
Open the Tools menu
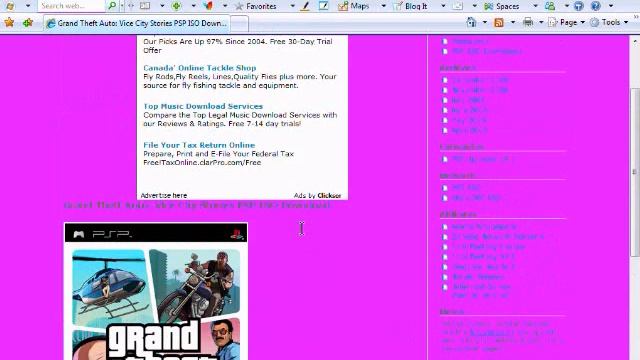click(x=609, y=22)
